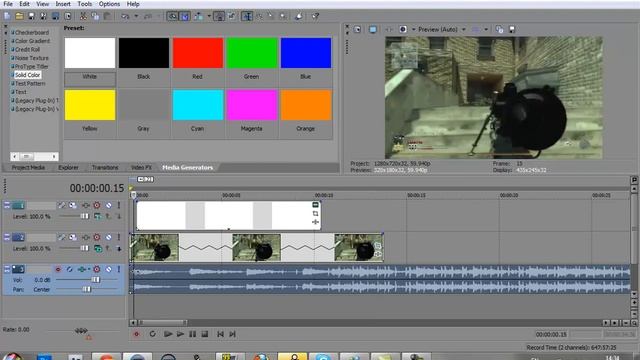Image resolution: width=640 pixels, height=360 pixels.
Task: Toggle Solo on audio track 3
Action: coord(119,269)
